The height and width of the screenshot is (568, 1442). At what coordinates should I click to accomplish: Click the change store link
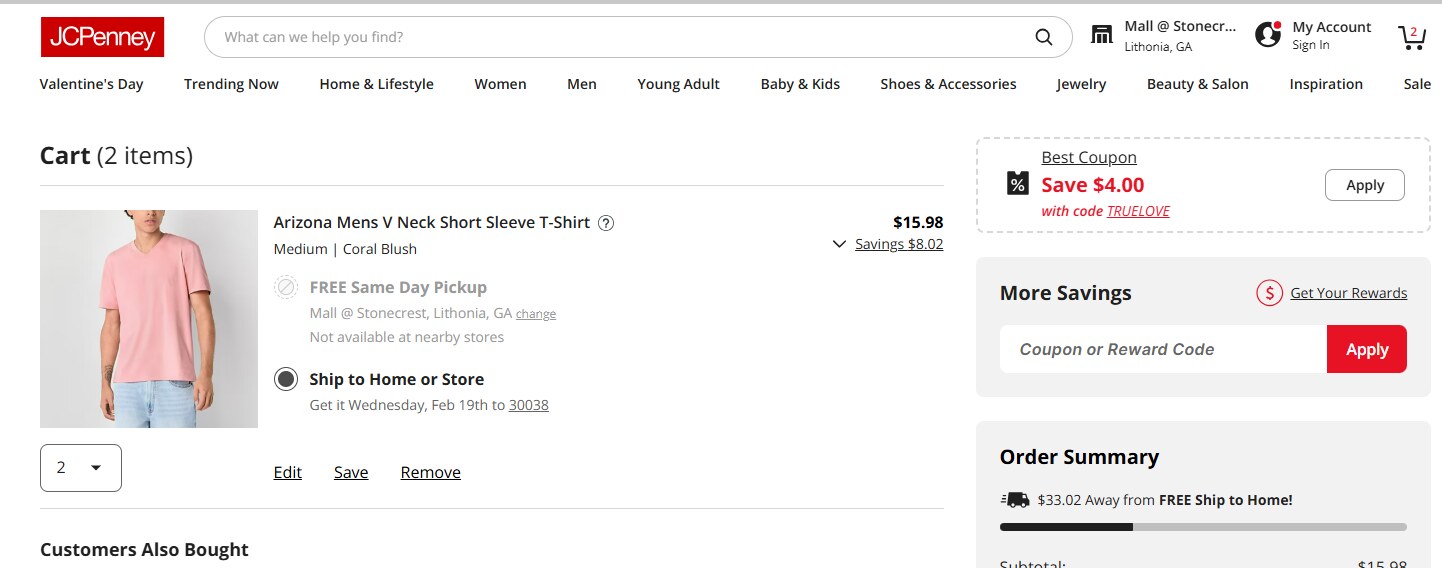point(536,314)
